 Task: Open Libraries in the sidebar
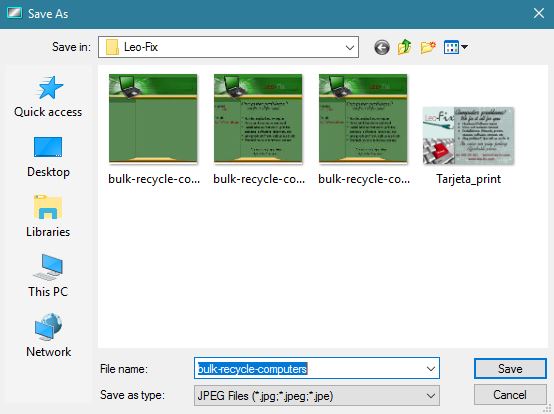[x=48, y=216]
